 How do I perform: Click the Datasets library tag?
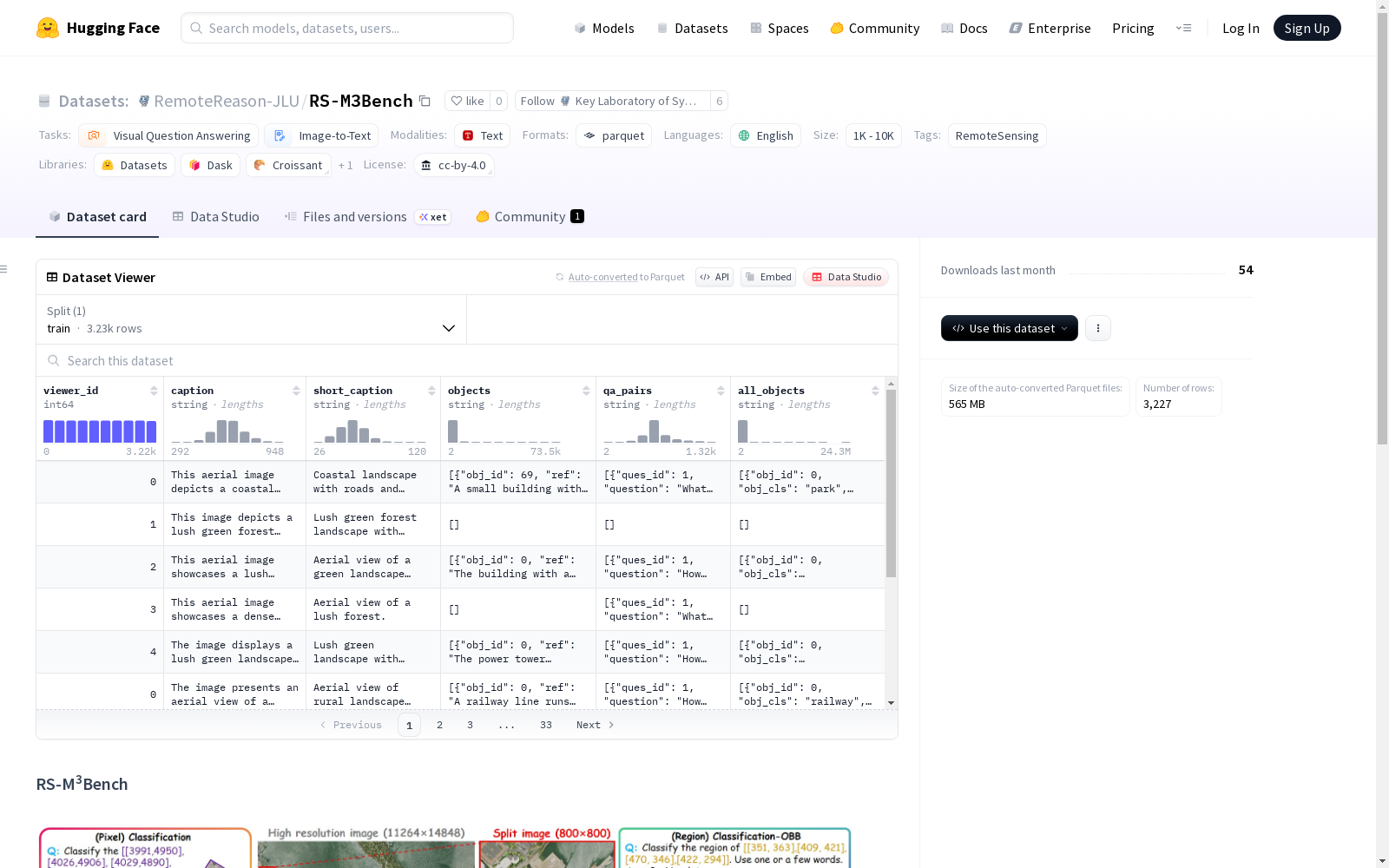click(x=135, y=165)
